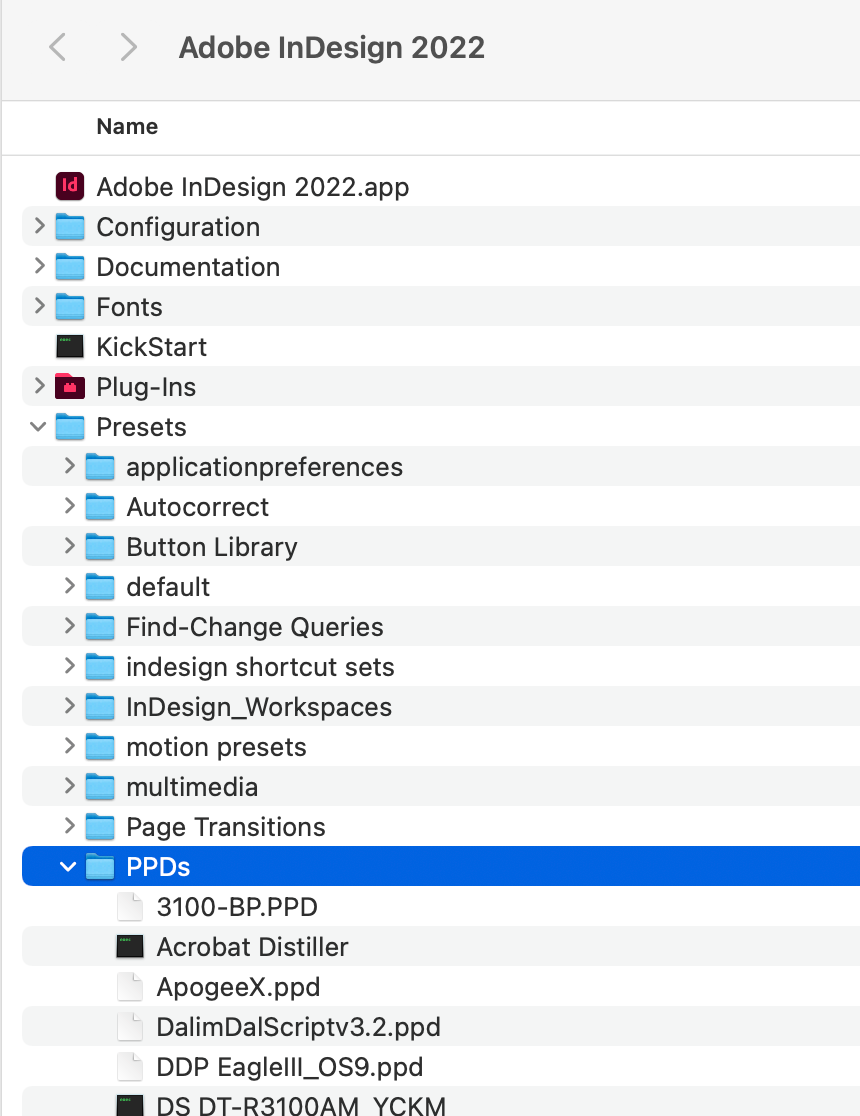Click the Adobe InDesign 2022 window title
The width and height of the screenshot is (860, 1116).
pos(332,48)
